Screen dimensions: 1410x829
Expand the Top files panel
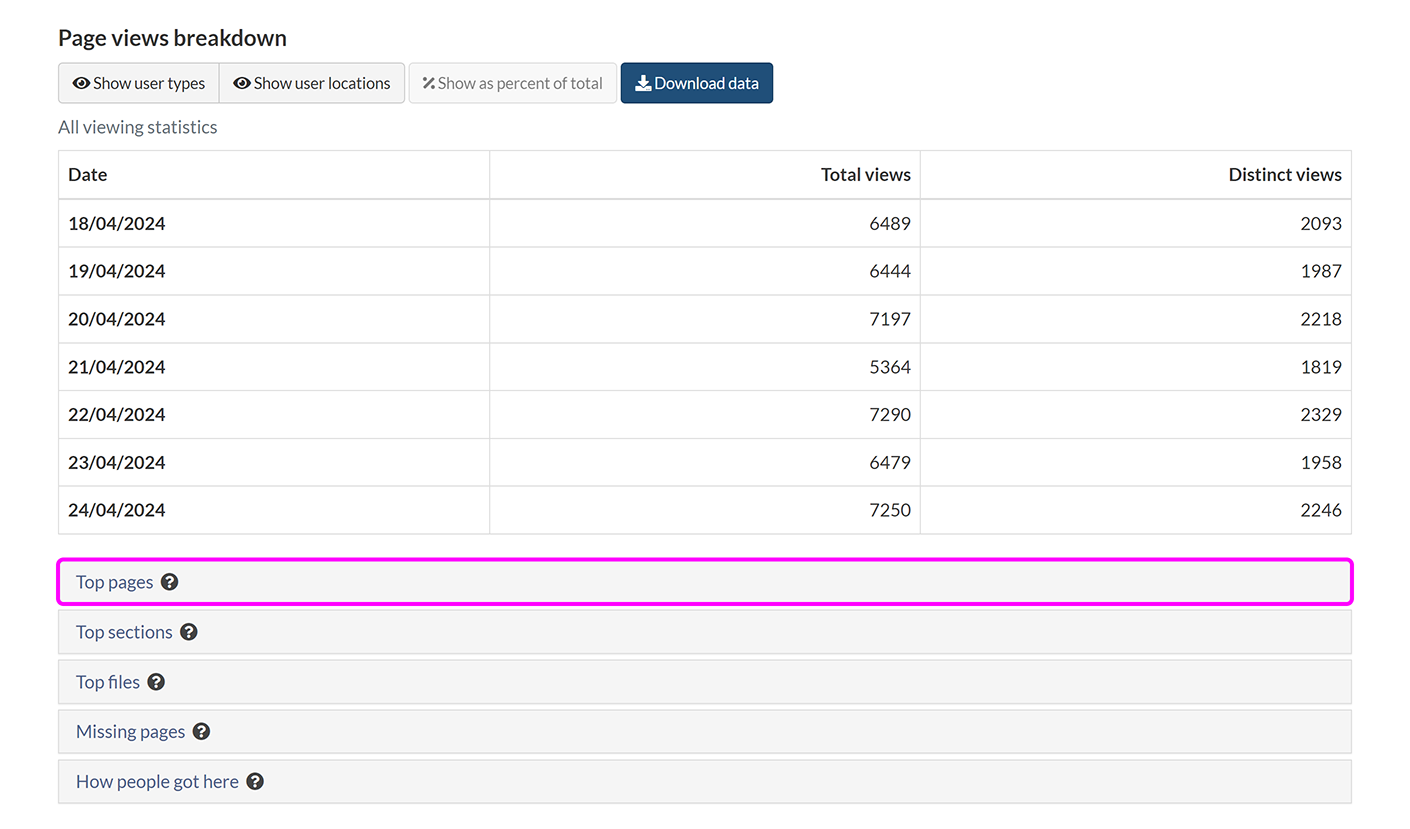click(108, 682)
